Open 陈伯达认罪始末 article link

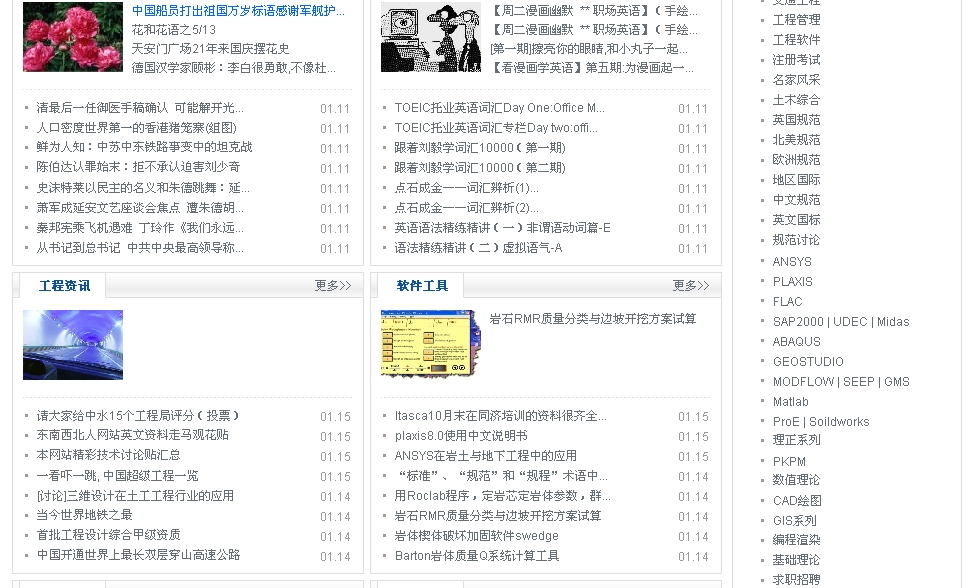(x=138, y=167)
